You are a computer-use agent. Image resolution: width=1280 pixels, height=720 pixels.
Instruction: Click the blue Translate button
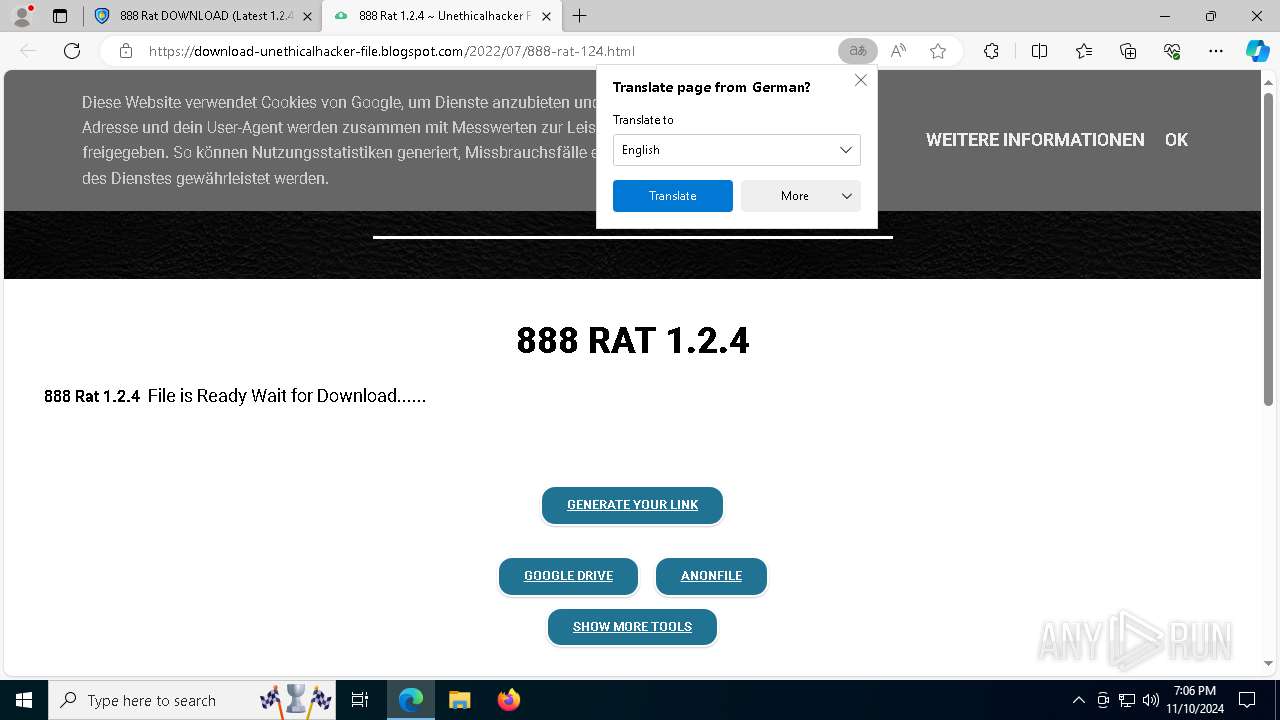click(672, 196)
